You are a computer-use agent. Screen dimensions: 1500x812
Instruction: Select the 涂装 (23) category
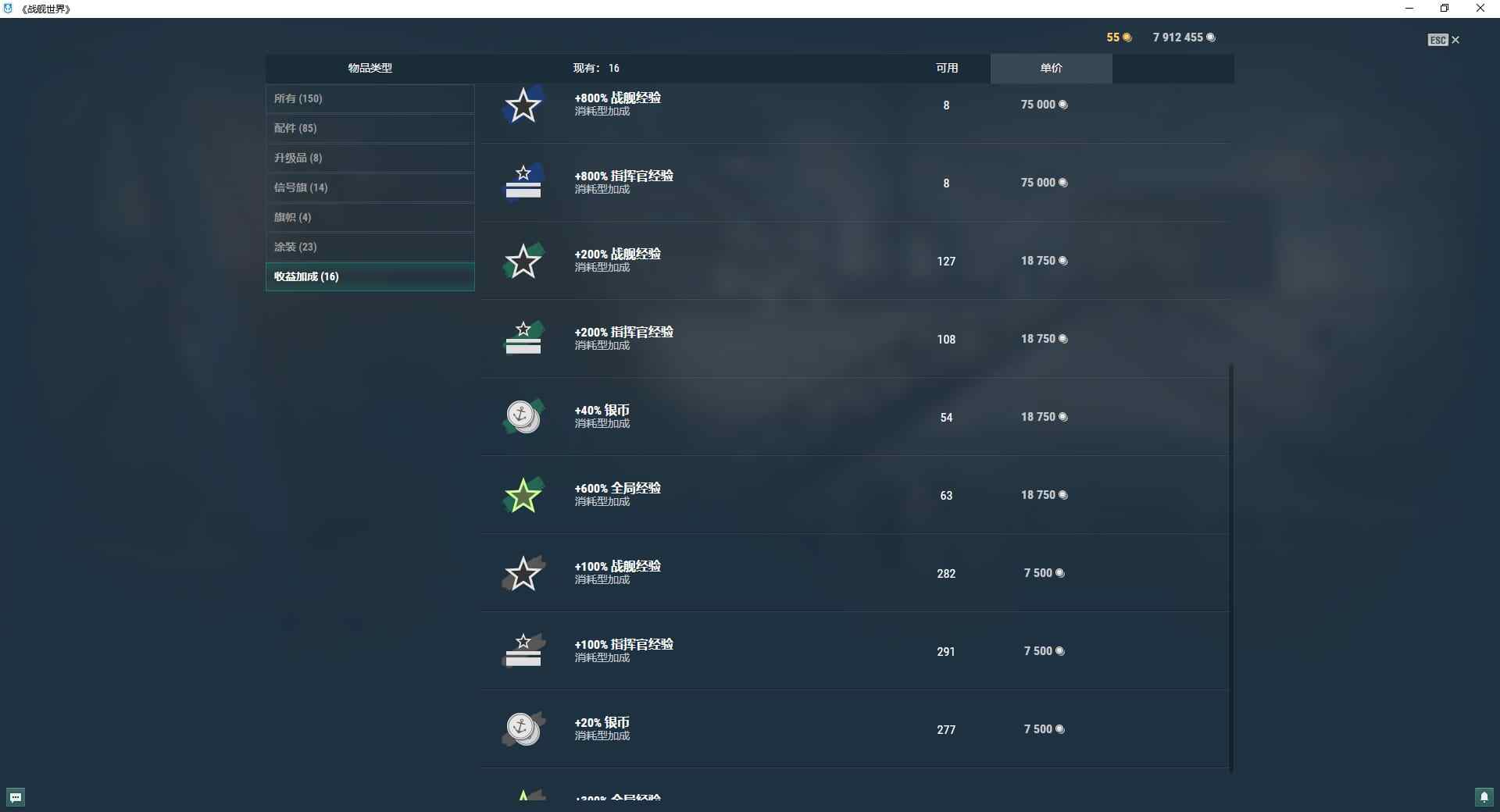pyautogui.click(x=370, y=247)
